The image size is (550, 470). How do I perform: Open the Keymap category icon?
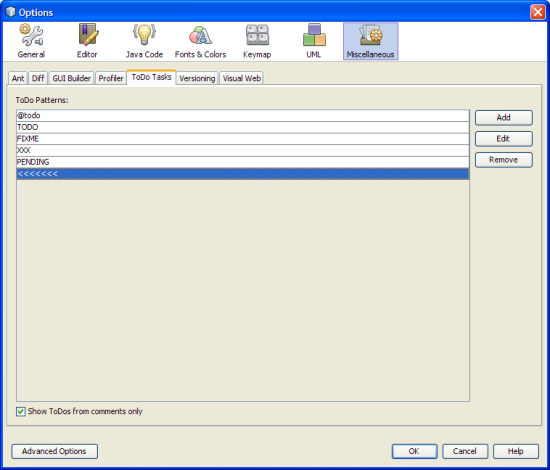[x=257, y=41]
